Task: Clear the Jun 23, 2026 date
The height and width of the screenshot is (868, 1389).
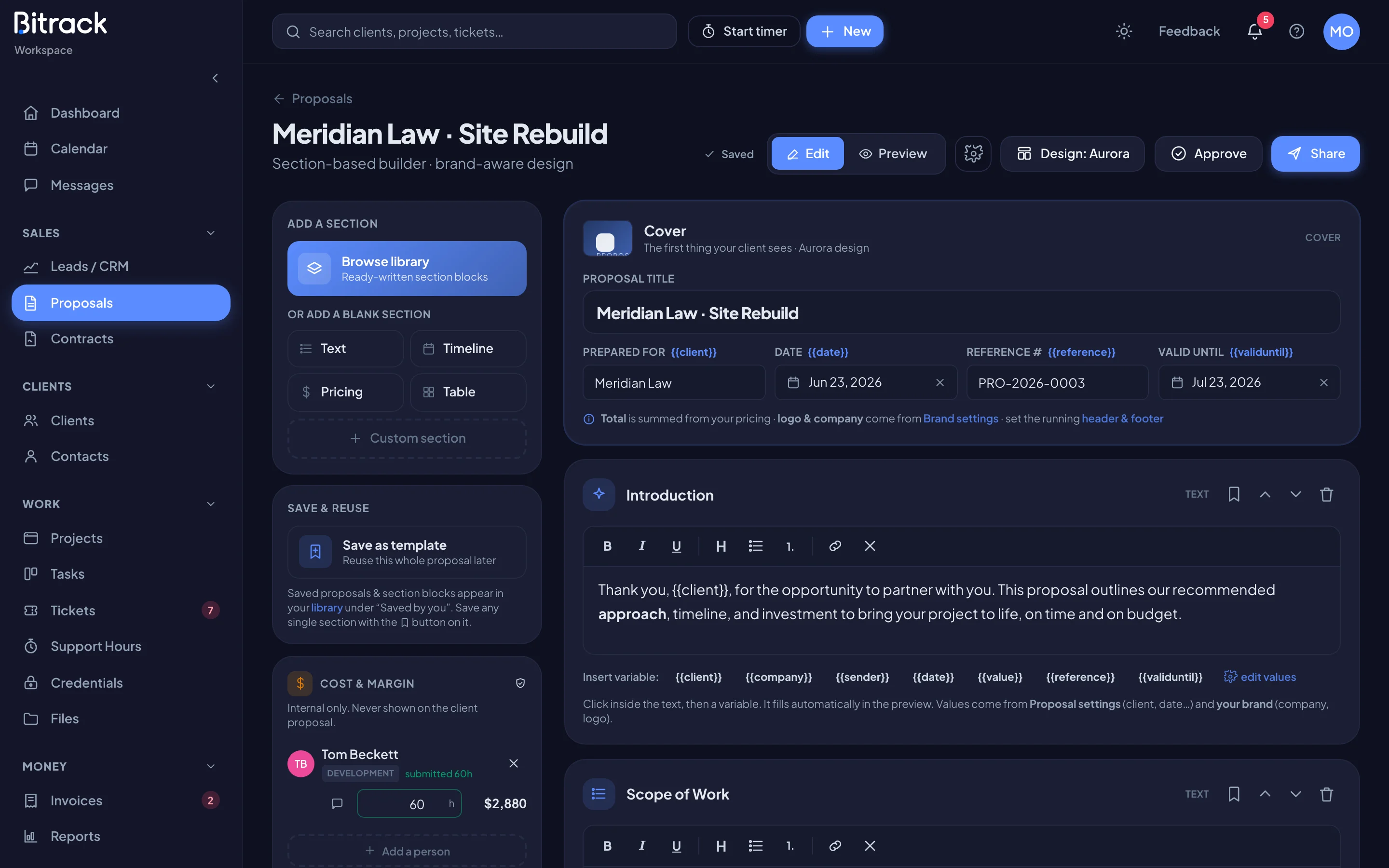Action: pyautogui.click(x=940, y=382)
